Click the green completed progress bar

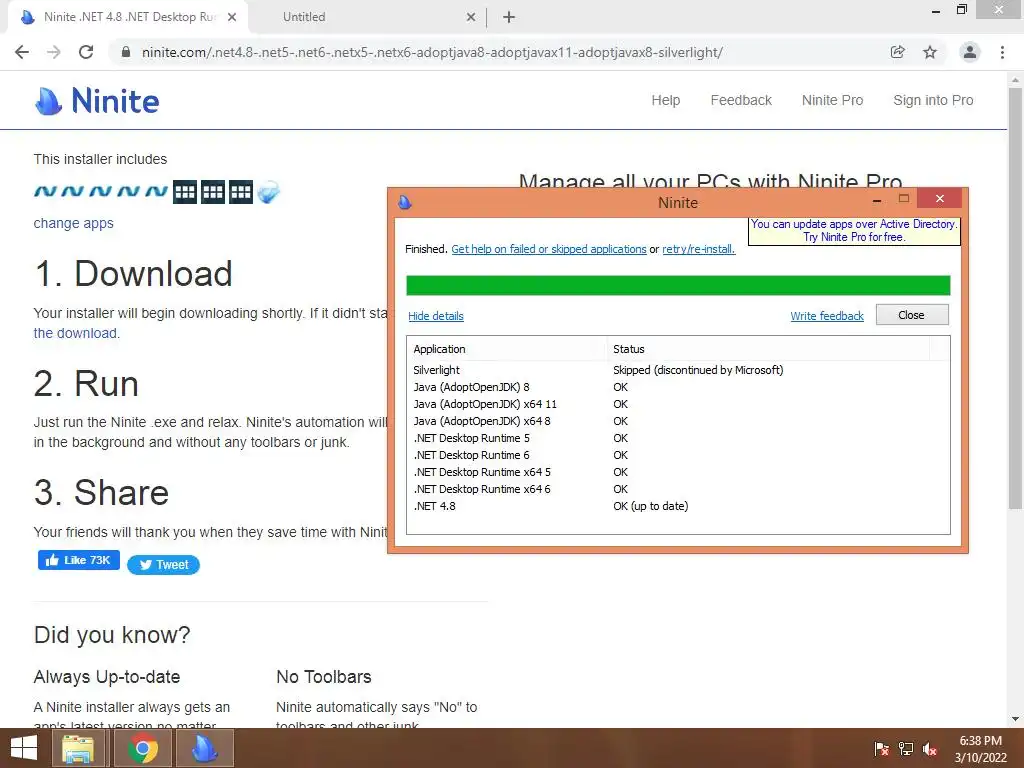tap(678, 285)
